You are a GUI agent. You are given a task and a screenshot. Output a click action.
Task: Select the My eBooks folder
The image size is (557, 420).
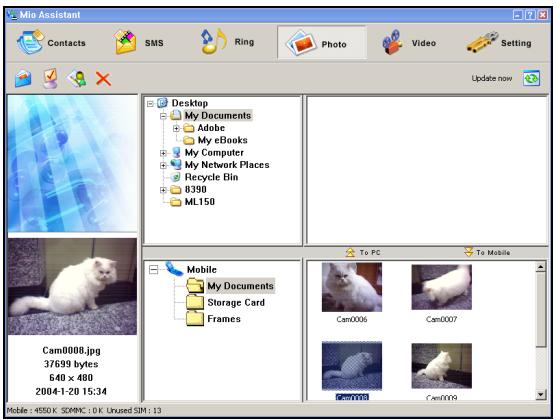click(x=222, y=140)
